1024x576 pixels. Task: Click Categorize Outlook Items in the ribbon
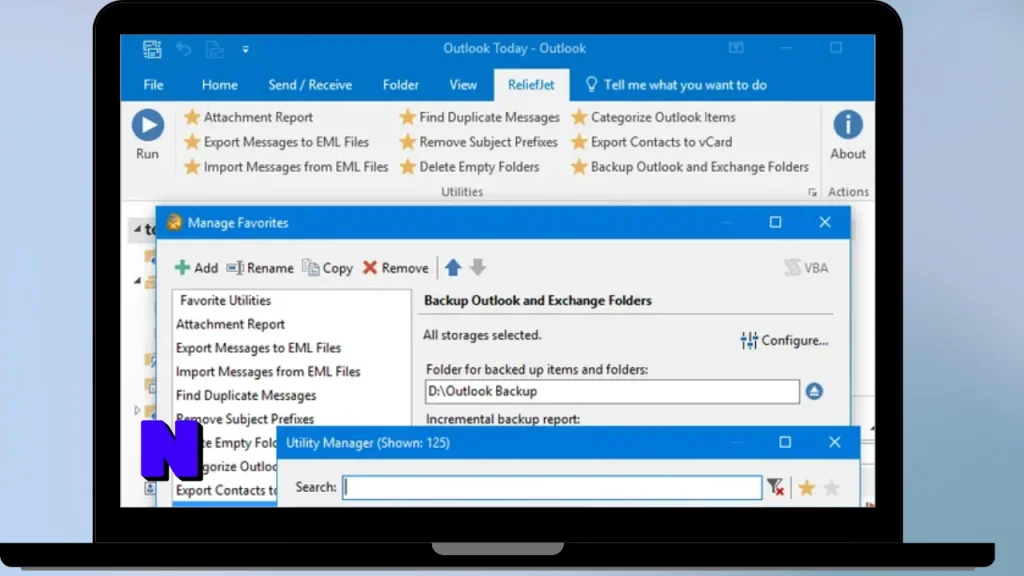[x=654, y=118]
